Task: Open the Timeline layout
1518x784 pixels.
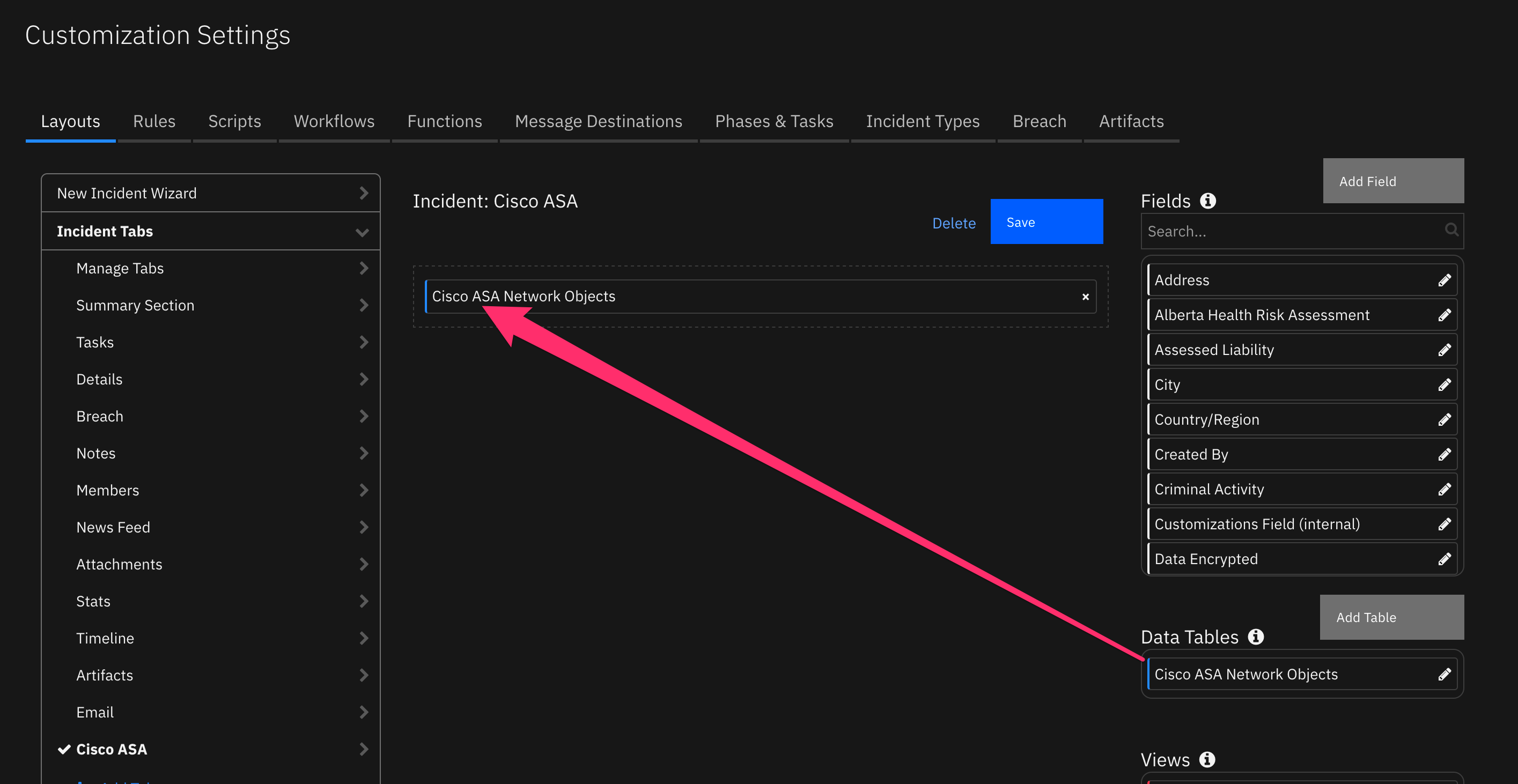Action: point(210,639)
